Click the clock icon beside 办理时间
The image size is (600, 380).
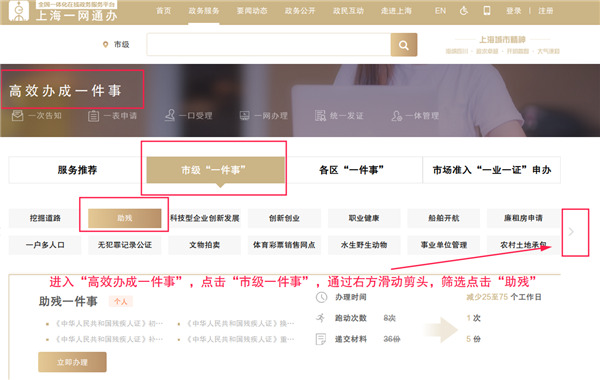[321, 297]
